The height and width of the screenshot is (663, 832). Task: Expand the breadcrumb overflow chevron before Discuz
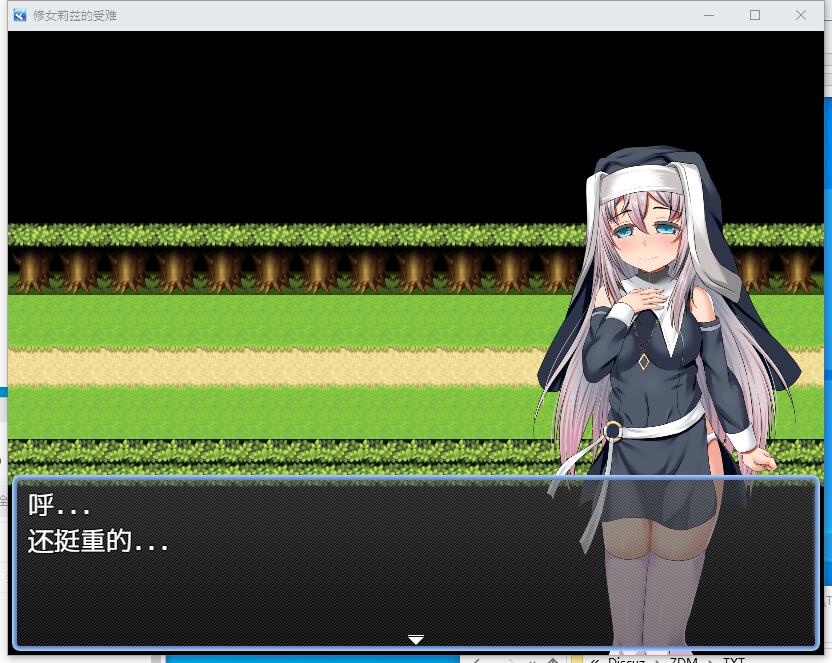[594, 660]
